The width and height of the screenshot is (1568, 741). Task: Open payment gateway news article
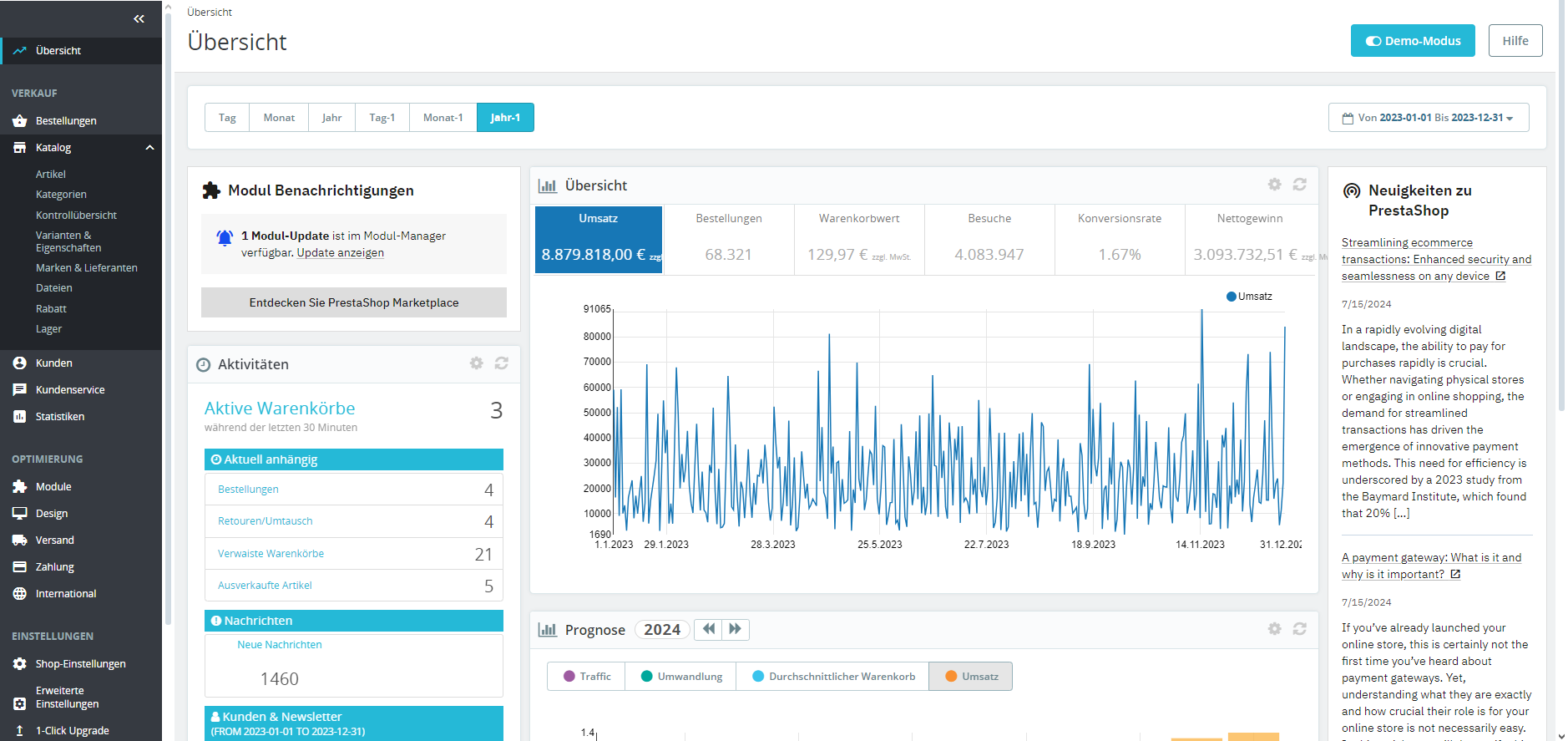(1431, 566)
